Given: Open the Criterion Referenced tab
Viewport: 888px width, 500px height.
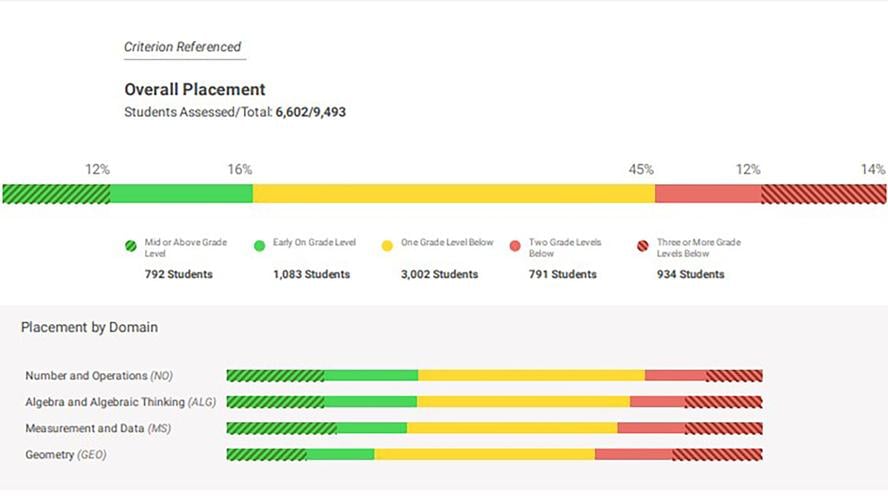Looking at the screenshot, I should [182, 47].
